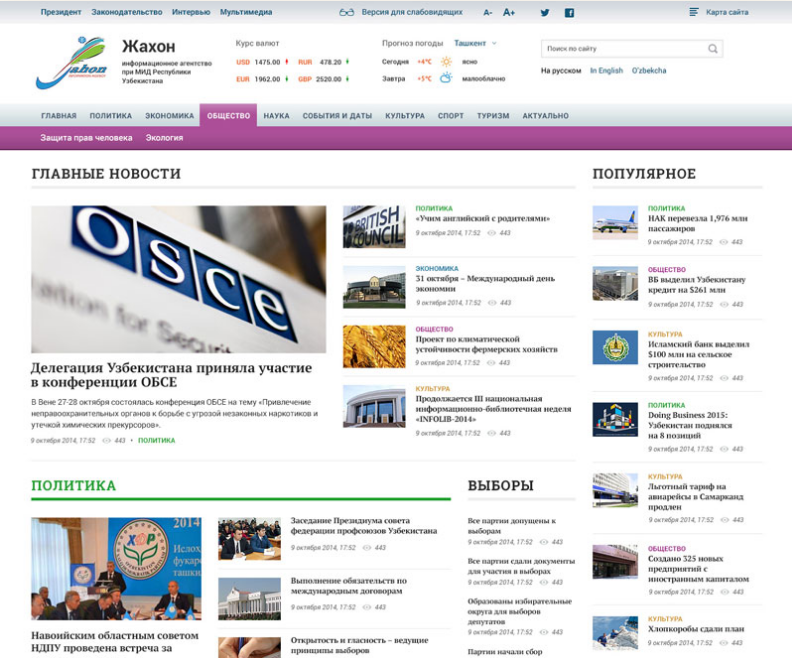This screenshot has height=658, width=792.
Task: Select На русском language option
Action: pos(561,70)
